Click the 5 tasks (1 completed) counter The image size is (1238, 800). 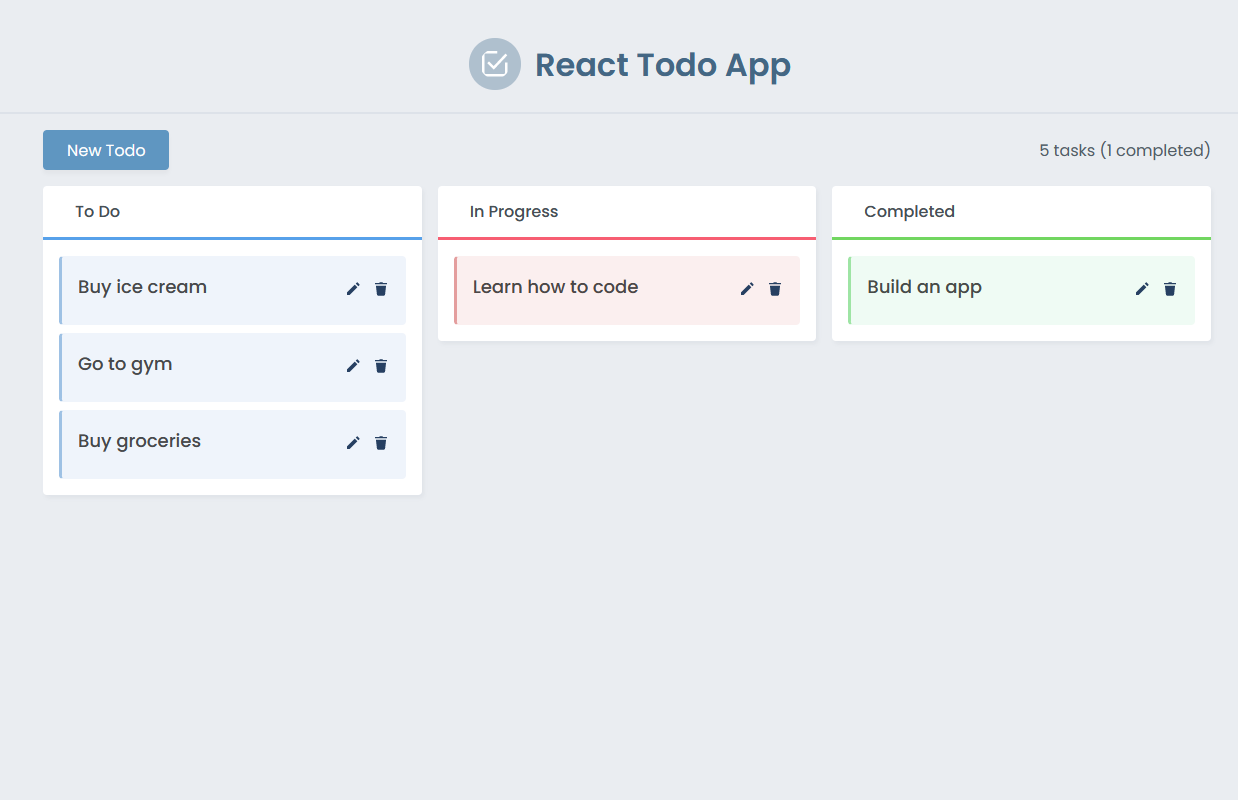pos(1125,151)
